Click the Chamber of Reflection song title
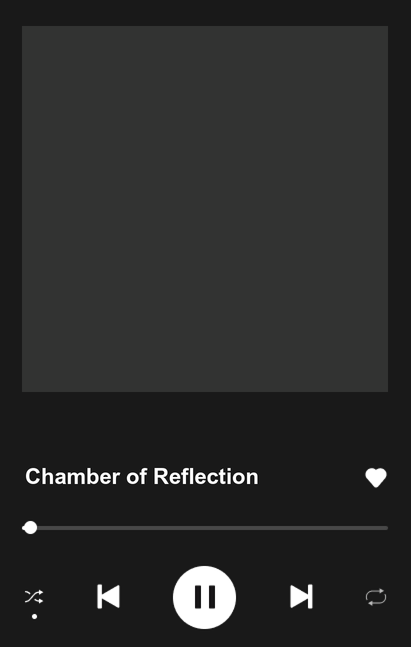This screenshot has width=411, height=647. 142,477
